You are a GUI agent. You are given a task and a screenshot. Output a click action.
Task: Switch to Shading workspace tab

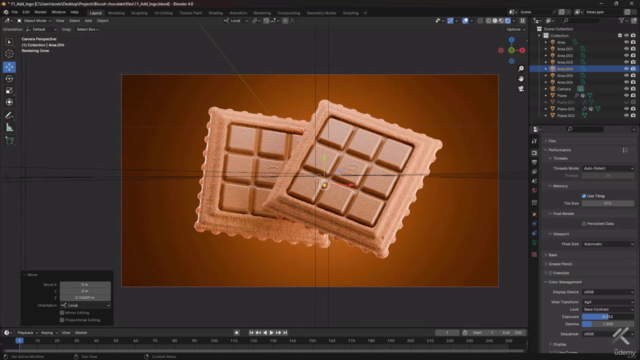click(216, 13)
